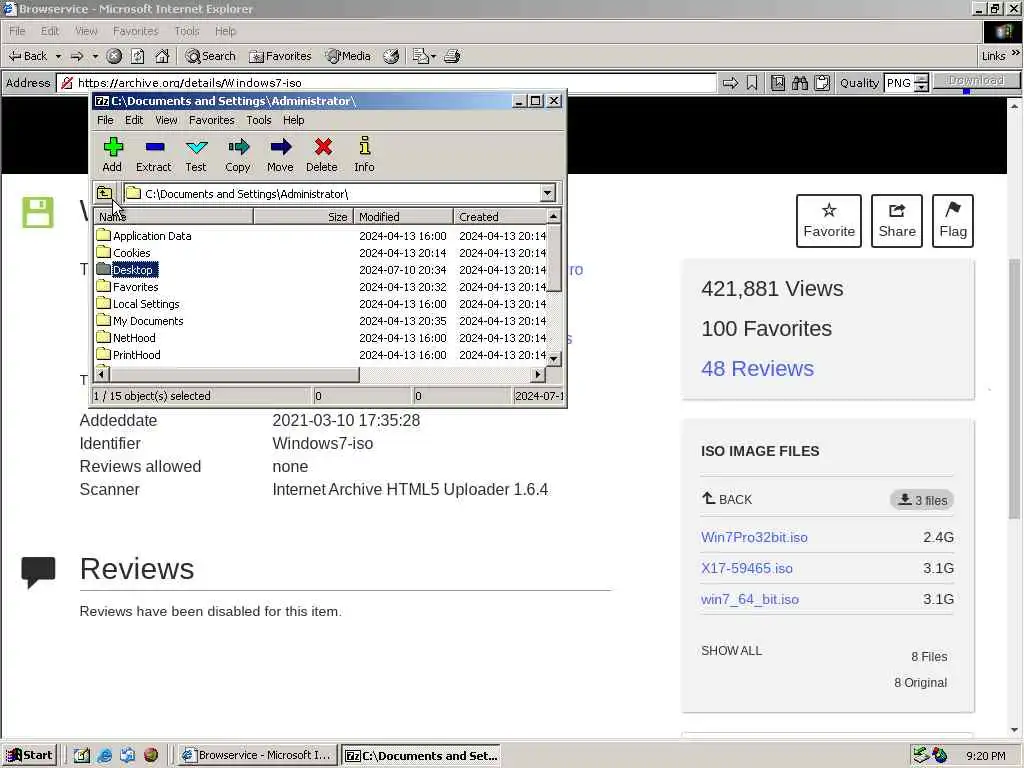Click the 3 files download button
Viewport: 1024px width, 768px height.
[922, 500]
